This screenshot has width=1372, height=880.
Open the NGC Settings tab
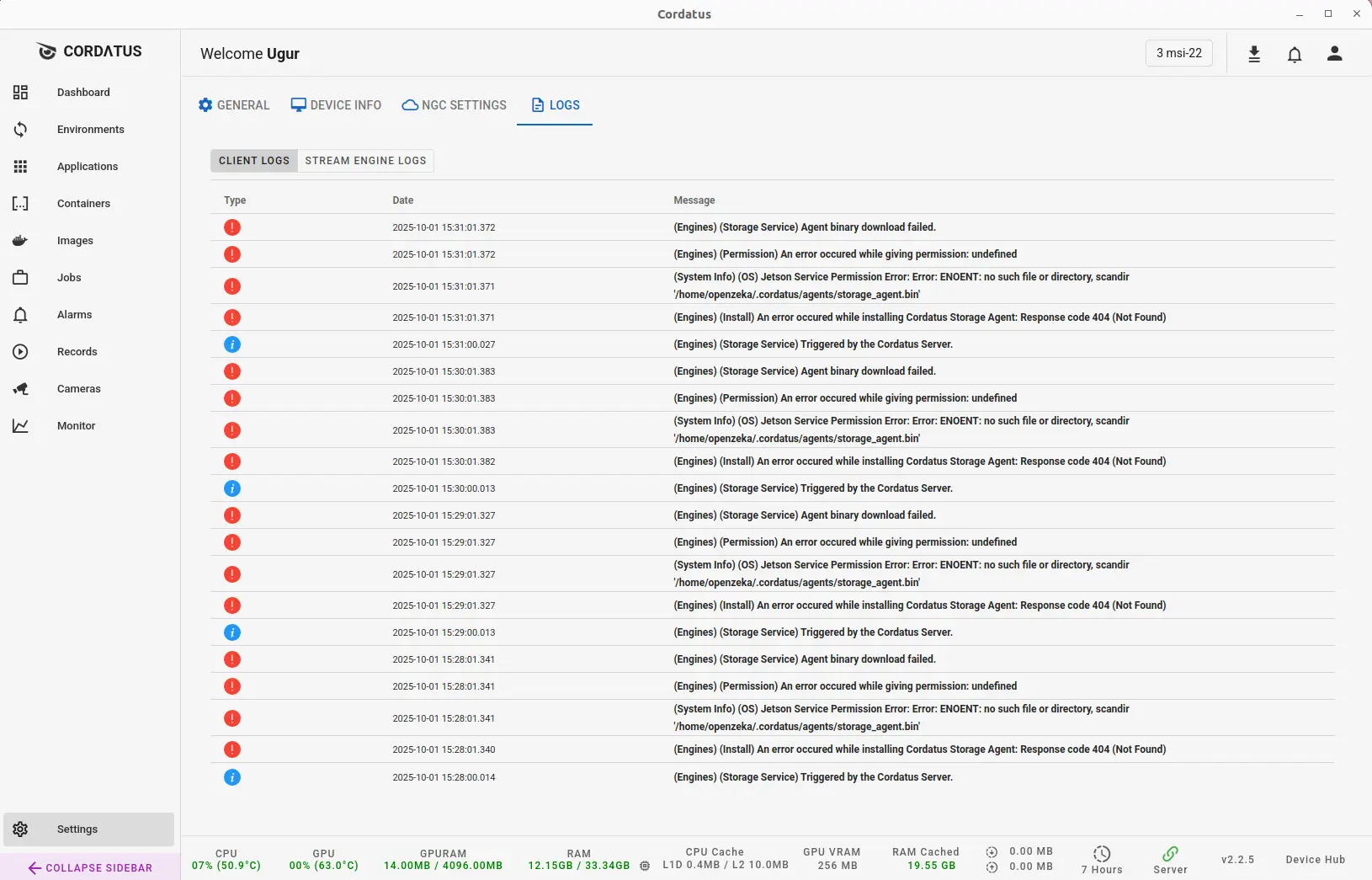tap(455, 105)
